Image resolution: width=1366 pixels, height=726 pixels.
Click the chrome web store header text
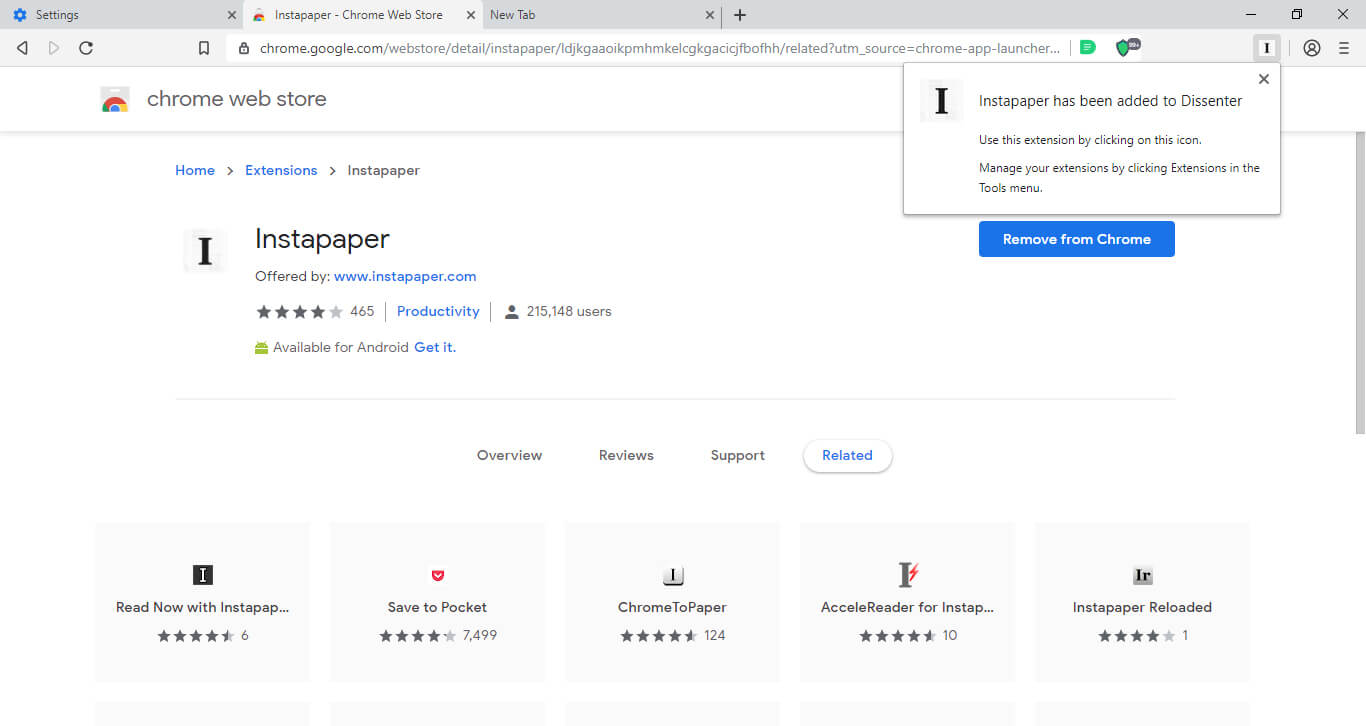pyautogui.click(x=237, y=99)
